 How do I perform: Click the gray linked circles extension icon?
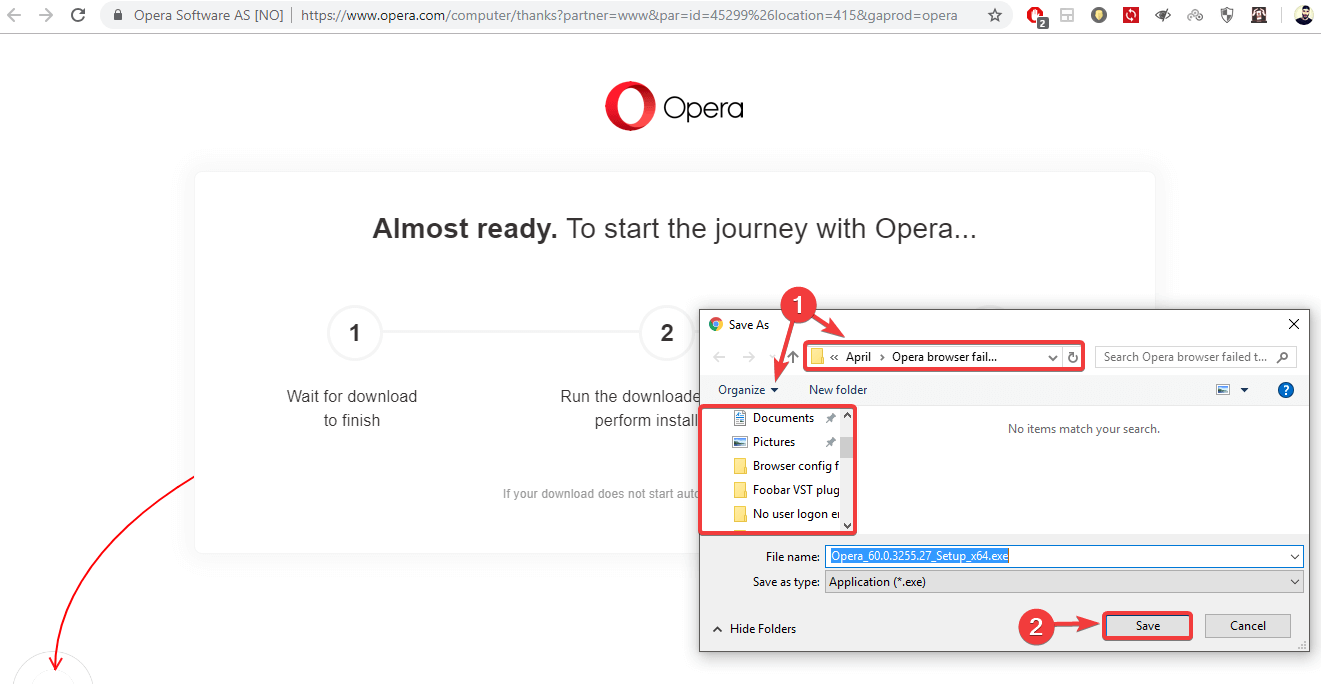(1195, 16)
